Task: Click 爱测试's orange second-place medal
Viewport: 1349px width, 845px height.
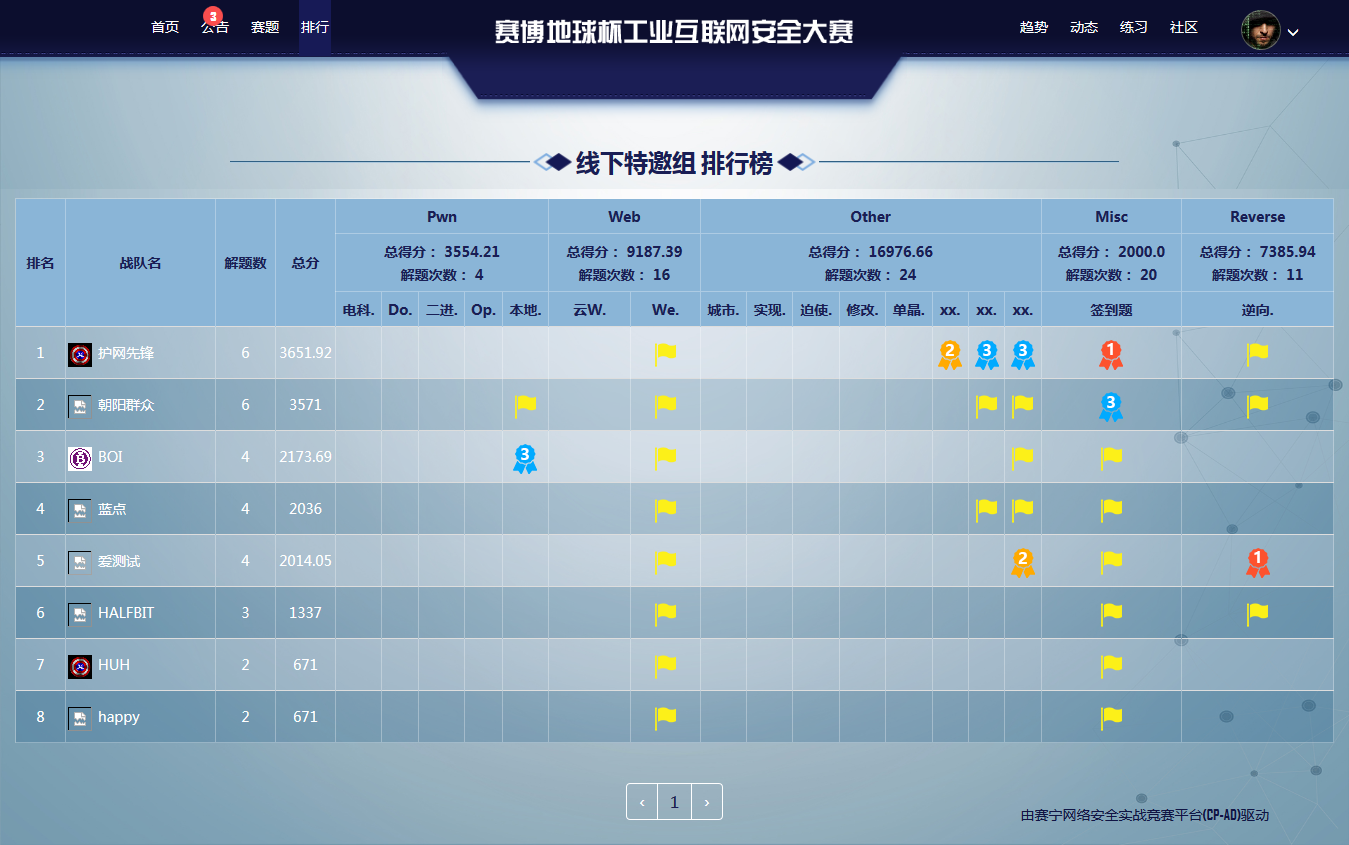Action: click(1023, 563)
